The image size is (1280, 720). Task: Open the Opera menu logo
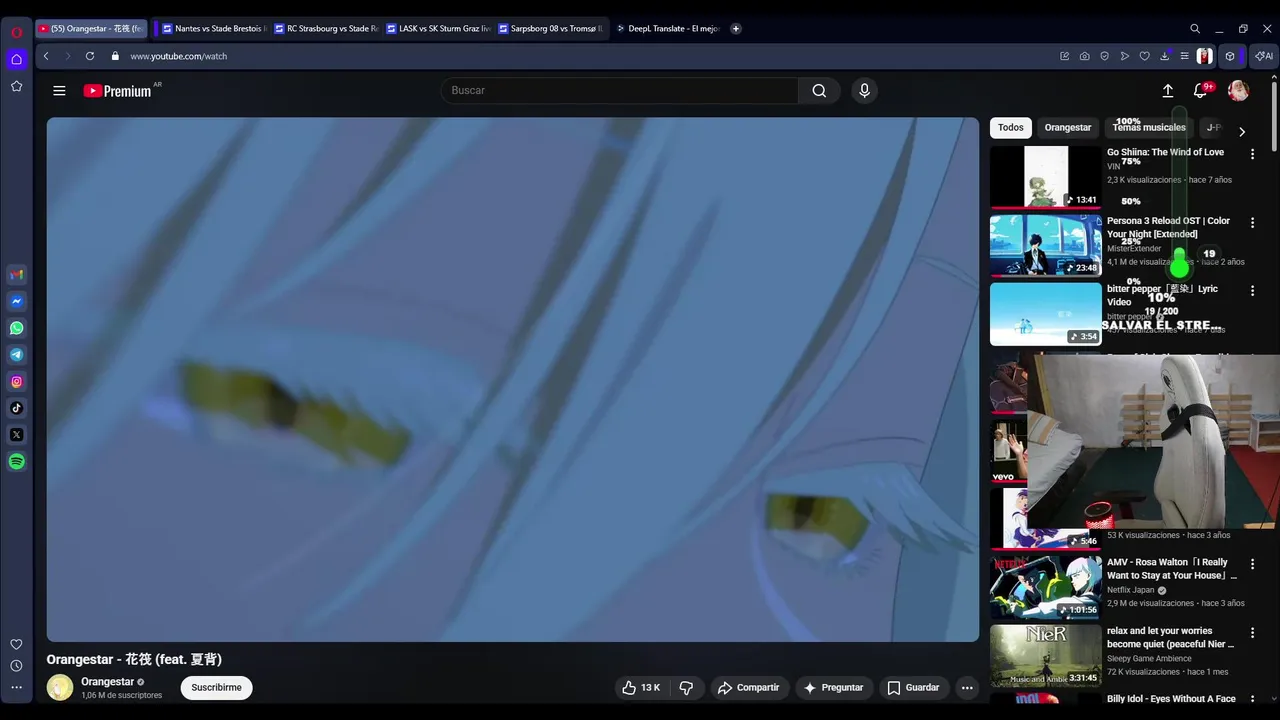(x=16, y=31)
